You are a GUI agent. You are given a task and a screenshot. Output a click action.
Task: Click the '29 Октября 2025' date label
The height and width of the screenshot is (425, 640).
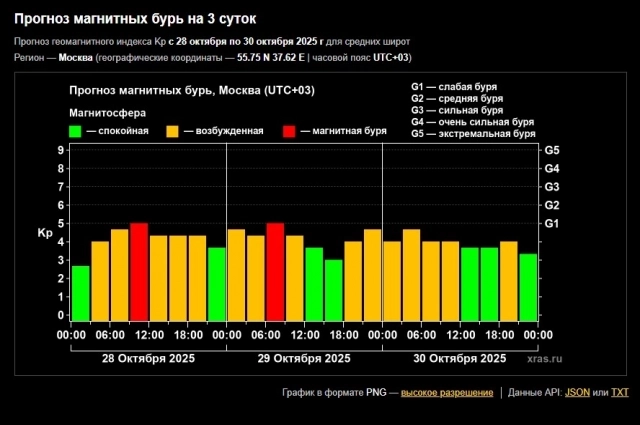click(x=304, y=358)
